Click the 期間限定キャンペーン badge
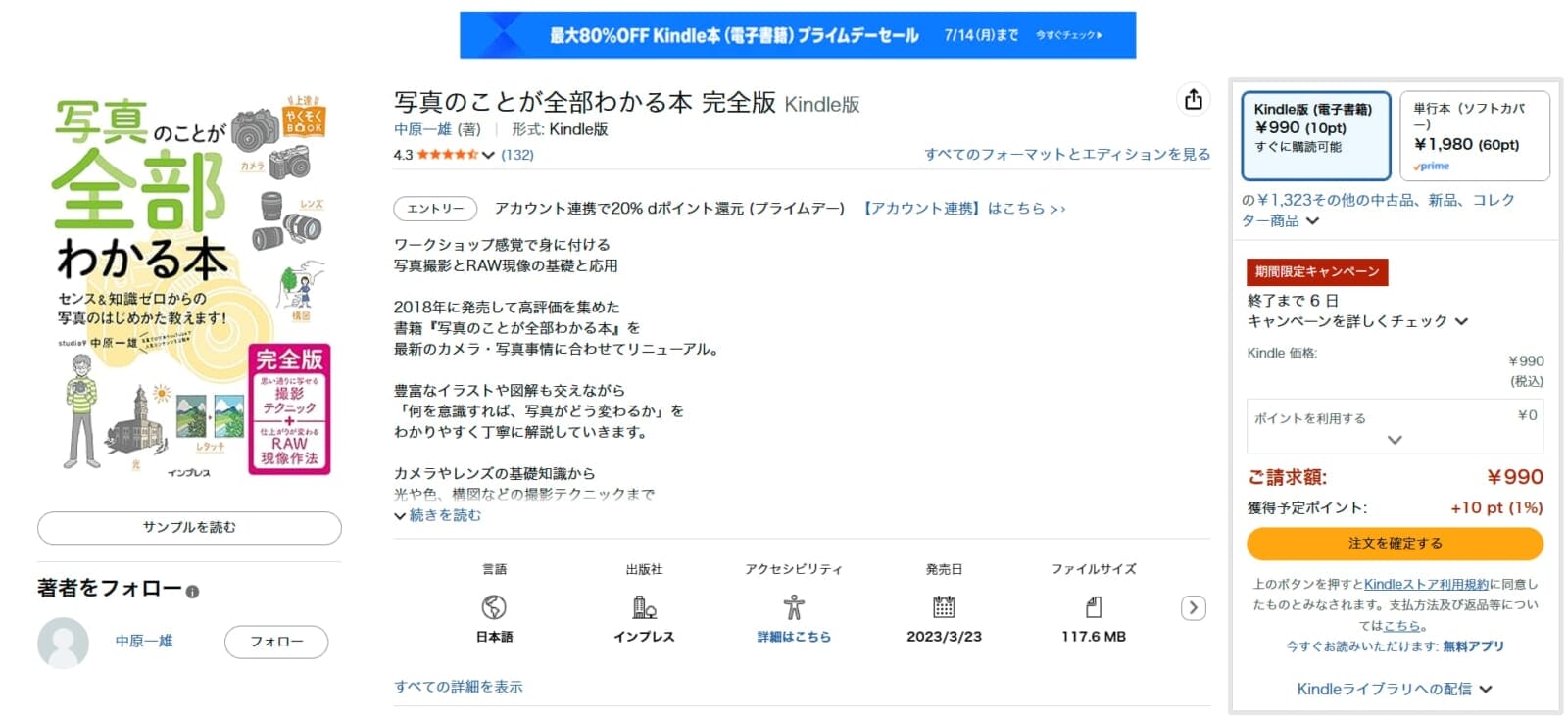The width and height of the screenshot is (1568, 717). coord(1317,272)
